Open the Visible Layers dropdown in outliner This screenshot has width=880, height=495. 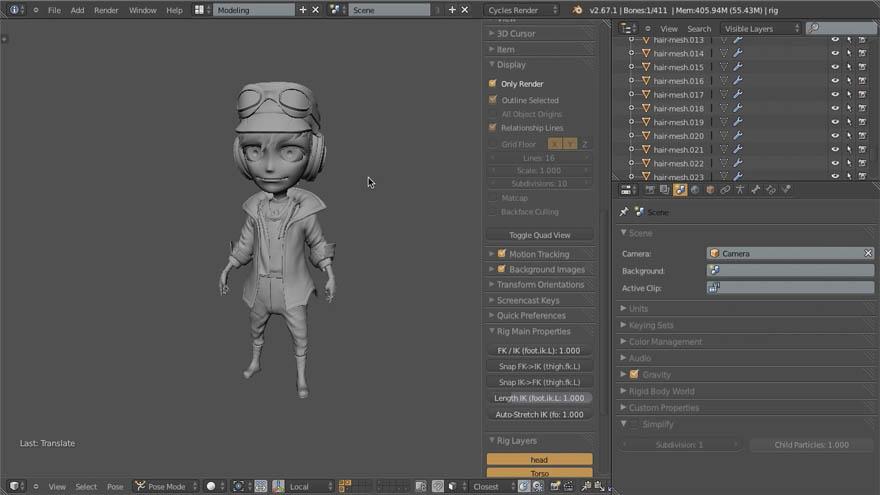pyautogui.click(x=760, y=28)
